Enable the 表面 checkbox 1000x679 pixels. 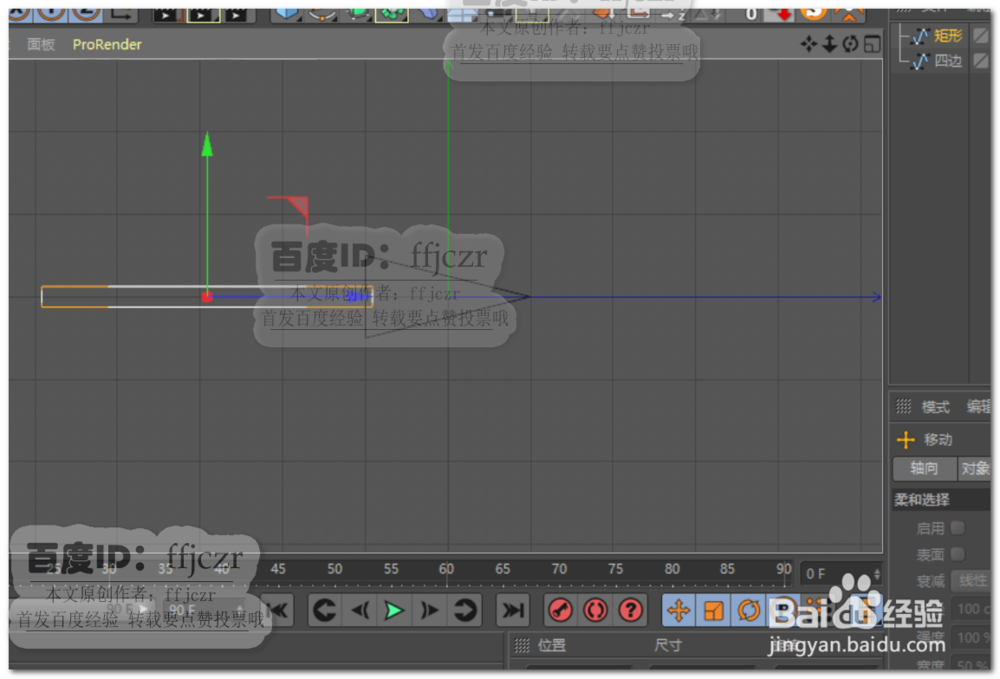pos(957,554)
